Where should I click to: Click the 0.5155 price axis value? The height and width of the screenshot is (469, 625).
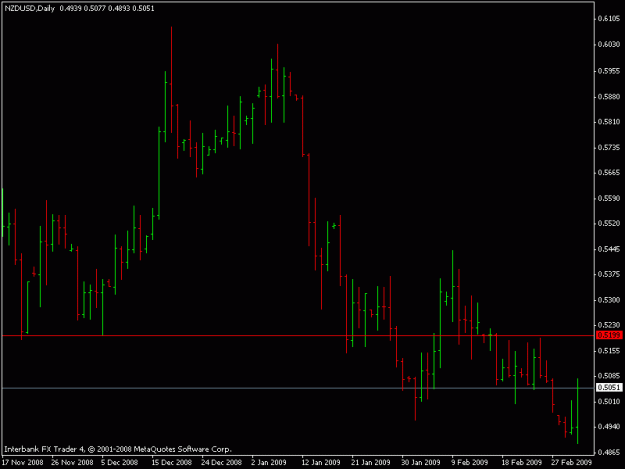[609, 351]
